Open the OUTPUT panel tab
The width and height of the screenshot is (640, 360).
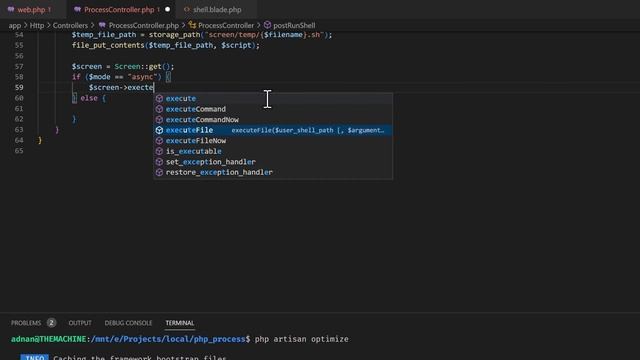pyautogui.click(x=80, y=323)
